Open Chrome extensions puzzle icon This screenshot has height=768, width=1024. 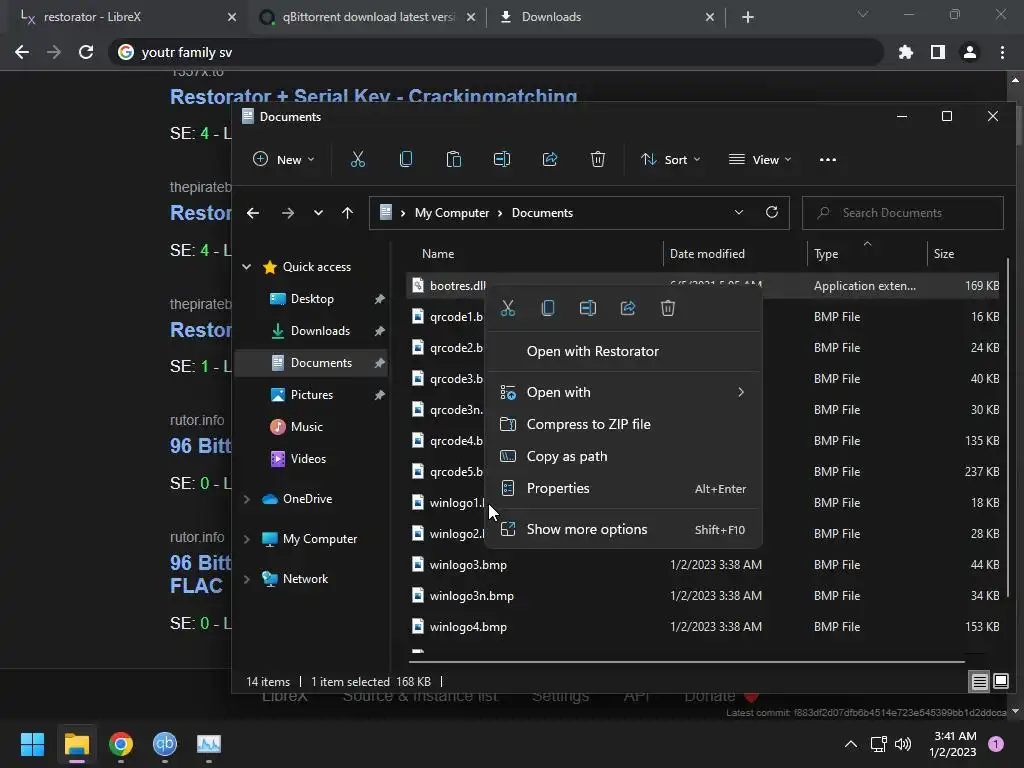906,52
